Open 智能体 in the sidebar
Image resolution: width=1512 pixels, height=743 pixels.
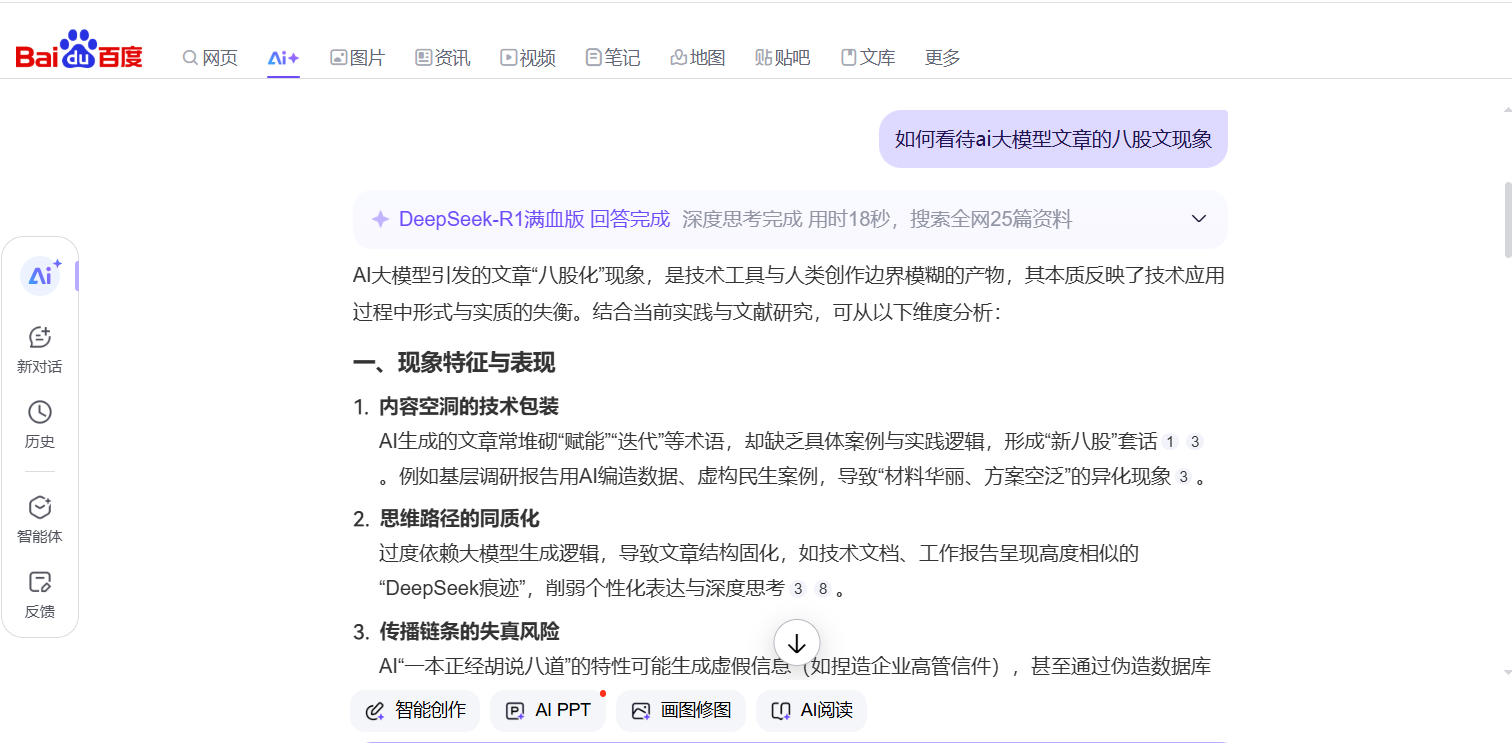point(40,520)
